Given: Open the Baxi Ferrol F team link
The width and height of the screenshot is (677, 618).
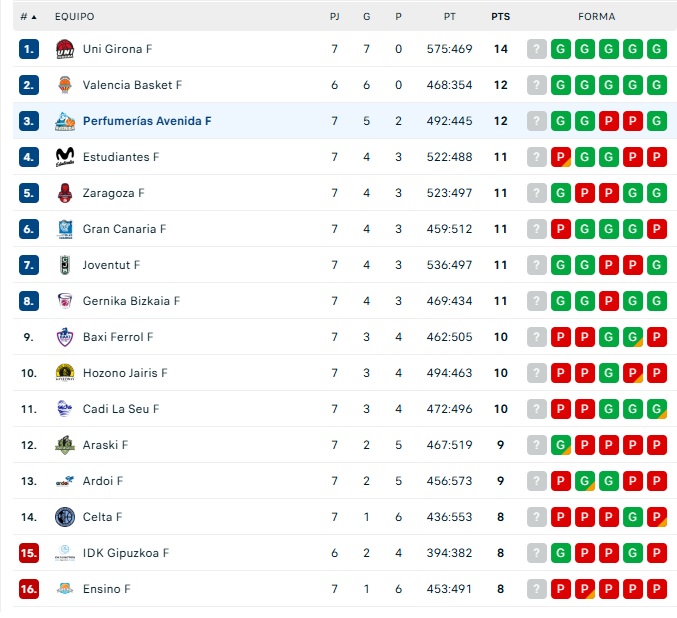Looking at the screenshot, I should (x=118, y=337).
